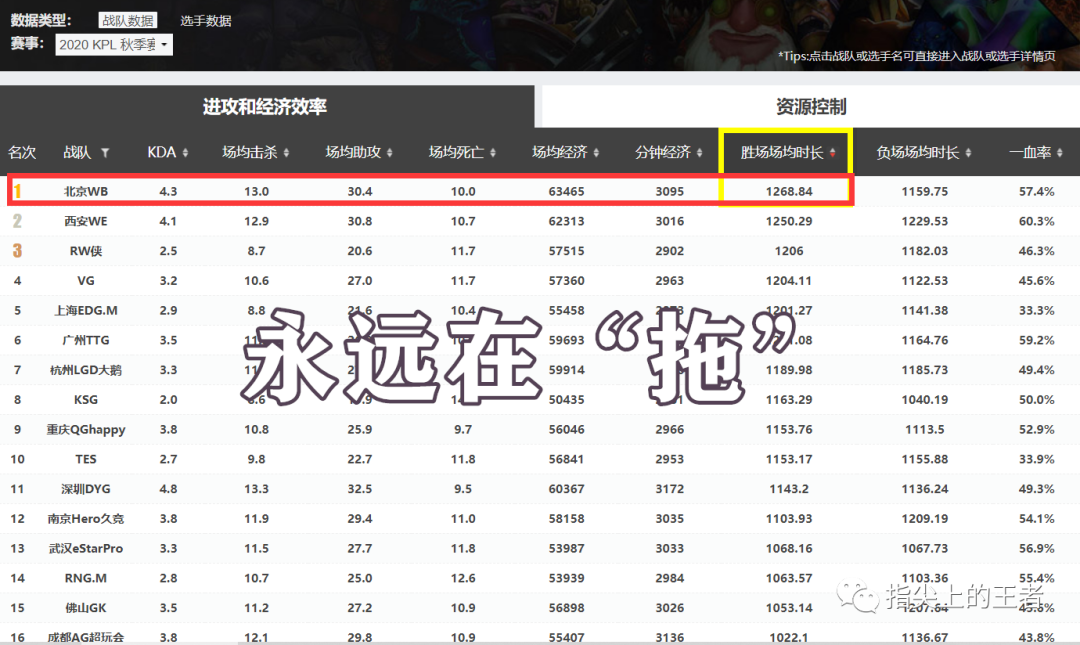
Task: Open team page for VG
Action: (85, 280)
